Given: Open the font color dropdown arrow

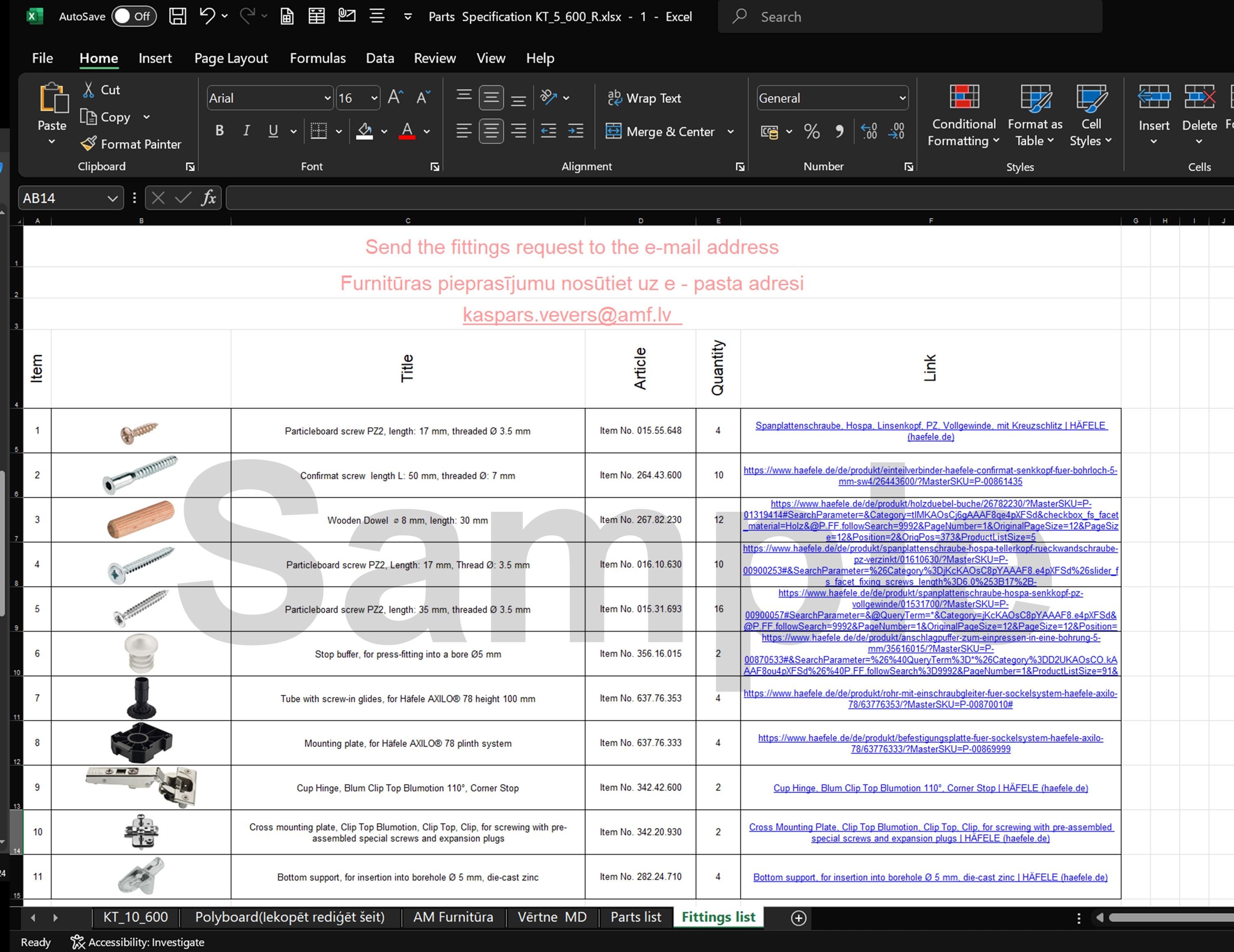Looking at the screenshot, I should coord(427,132).
